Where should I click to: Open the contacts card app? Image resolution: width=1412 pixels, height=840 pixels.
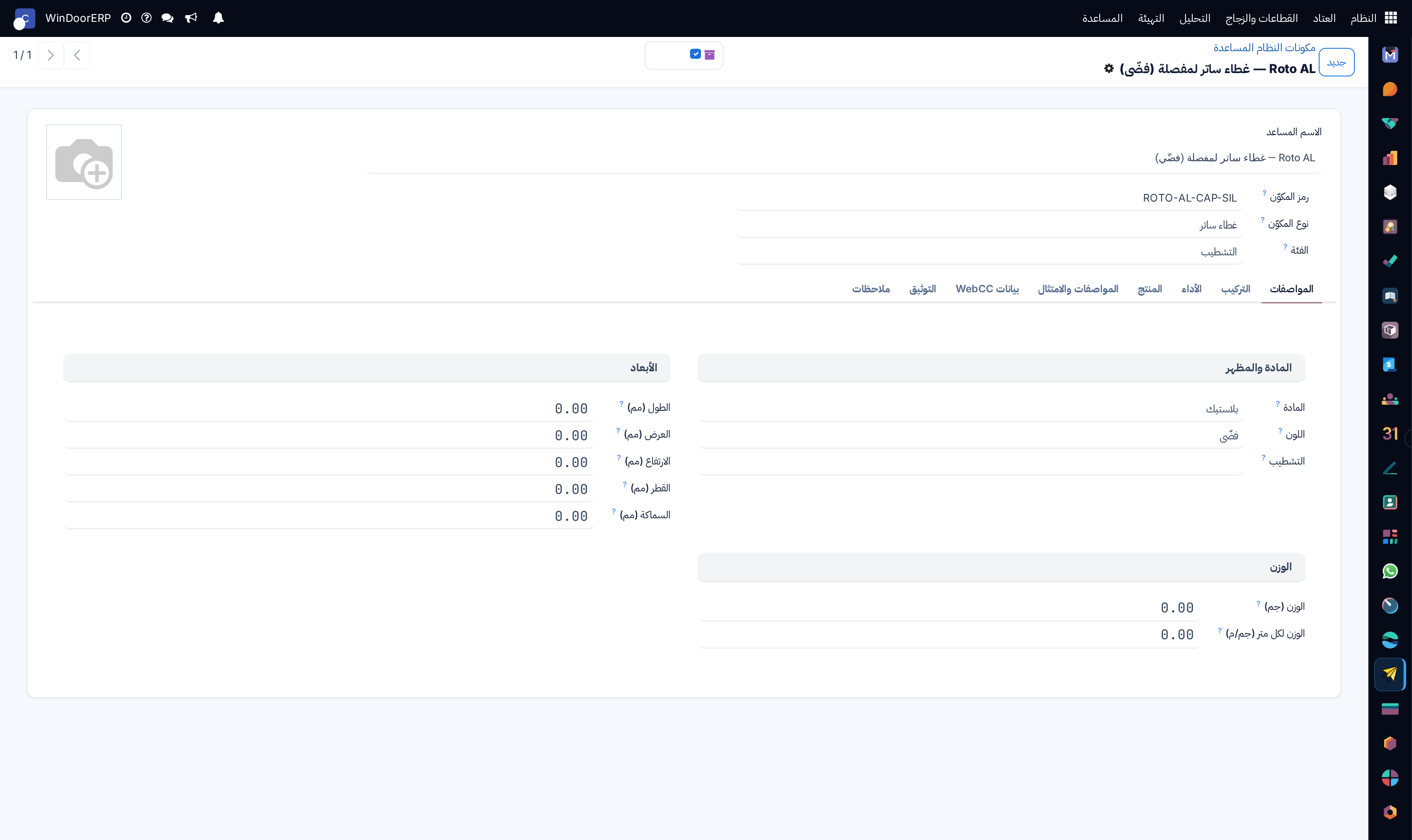click(x=1390, y=502)
